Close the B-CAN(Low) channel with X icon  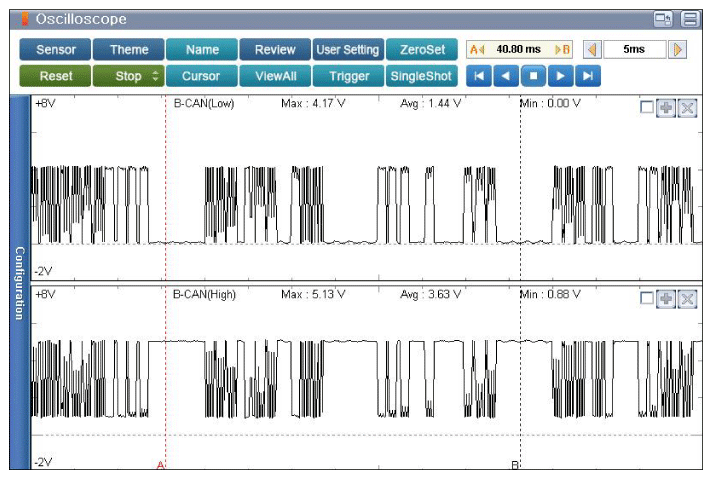point(686,108)
